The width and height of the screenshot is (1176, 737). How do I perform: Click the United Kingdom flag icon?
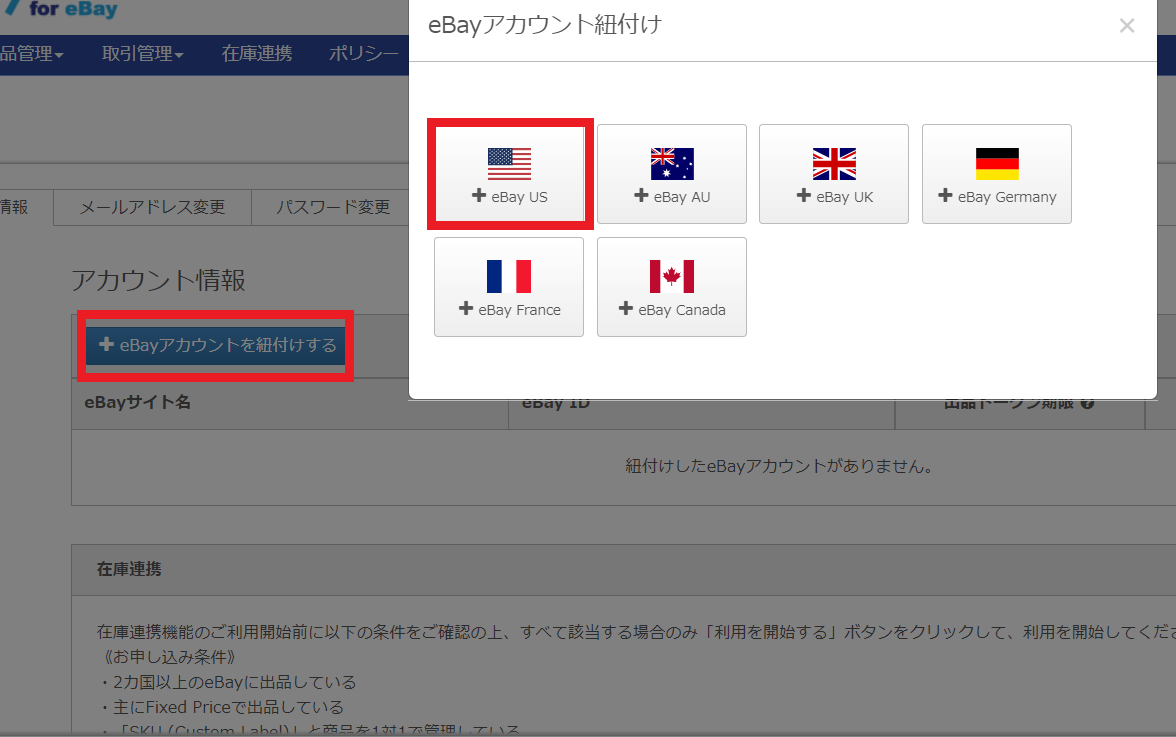tap(834, 164)
